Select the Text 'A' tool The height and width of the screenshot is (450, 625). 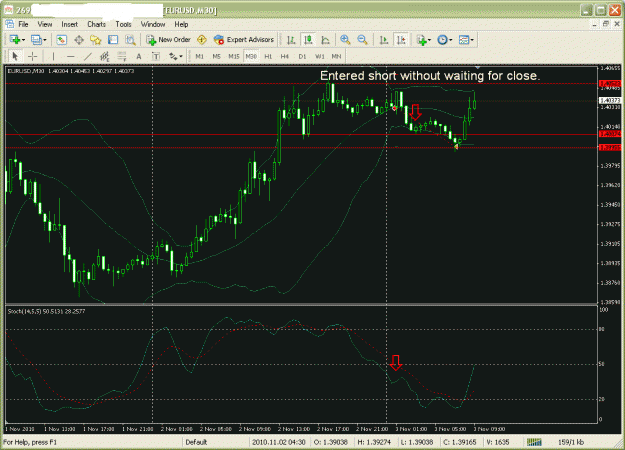(x=139, y=56)
